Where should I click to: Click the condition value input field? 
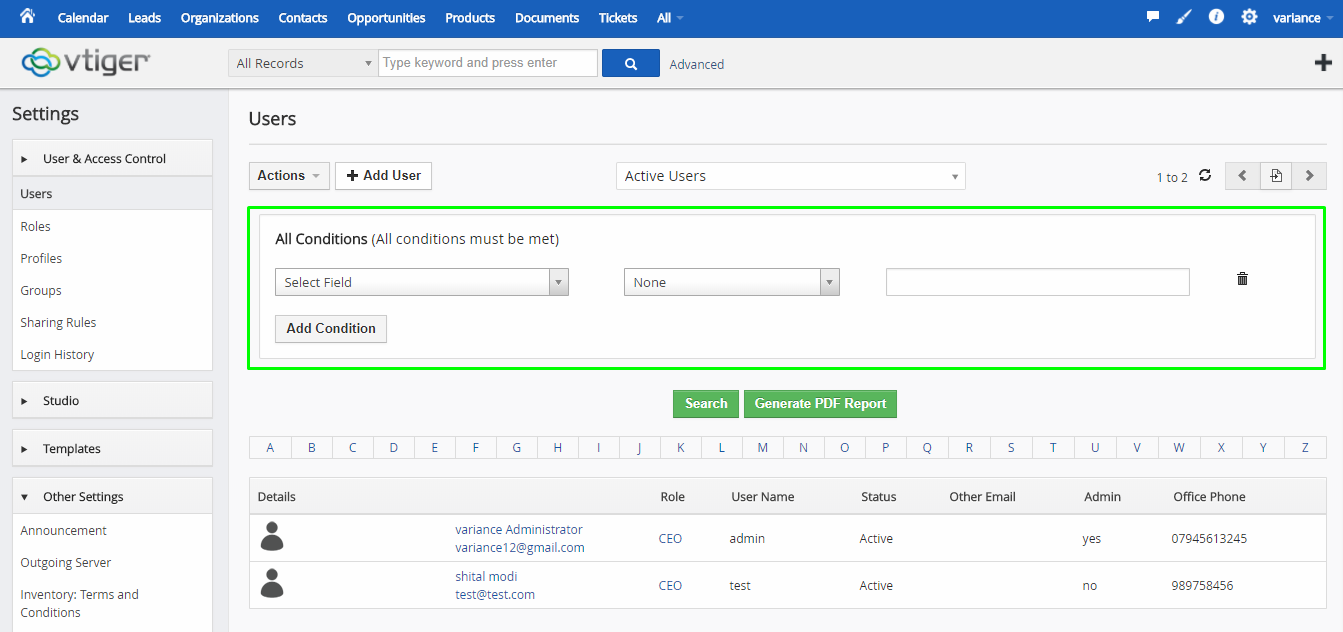point(1038,282)
